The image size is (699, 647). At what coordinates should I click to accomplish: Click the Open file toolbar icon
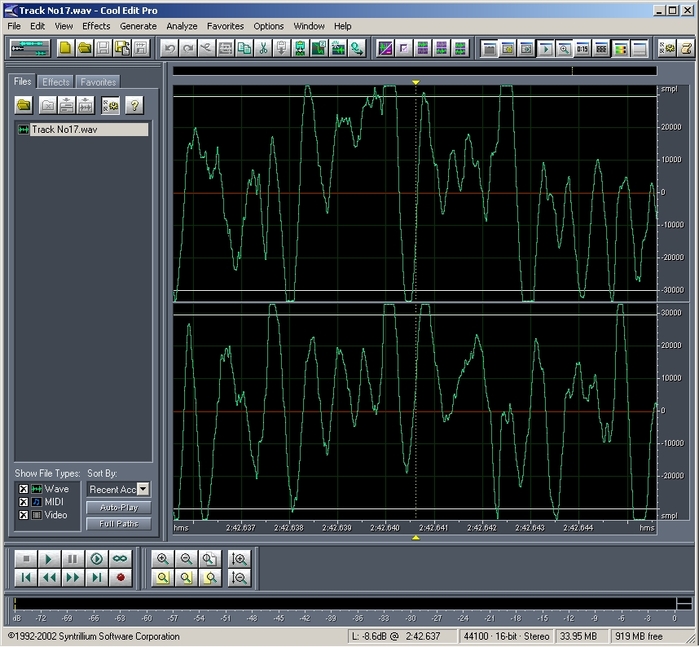pyautogui.click(x=84, y=48)
